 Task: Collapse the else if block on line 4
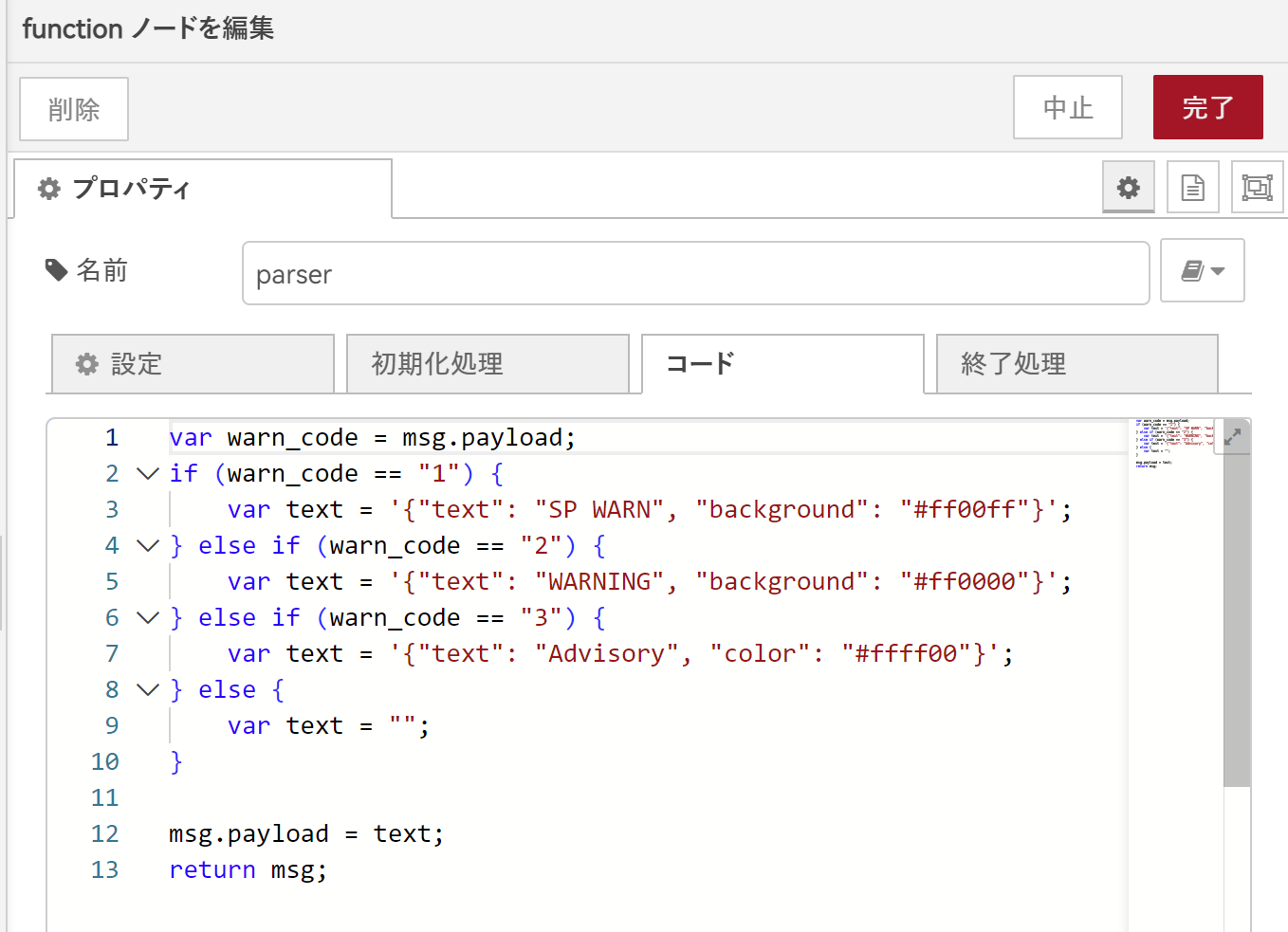148,545
